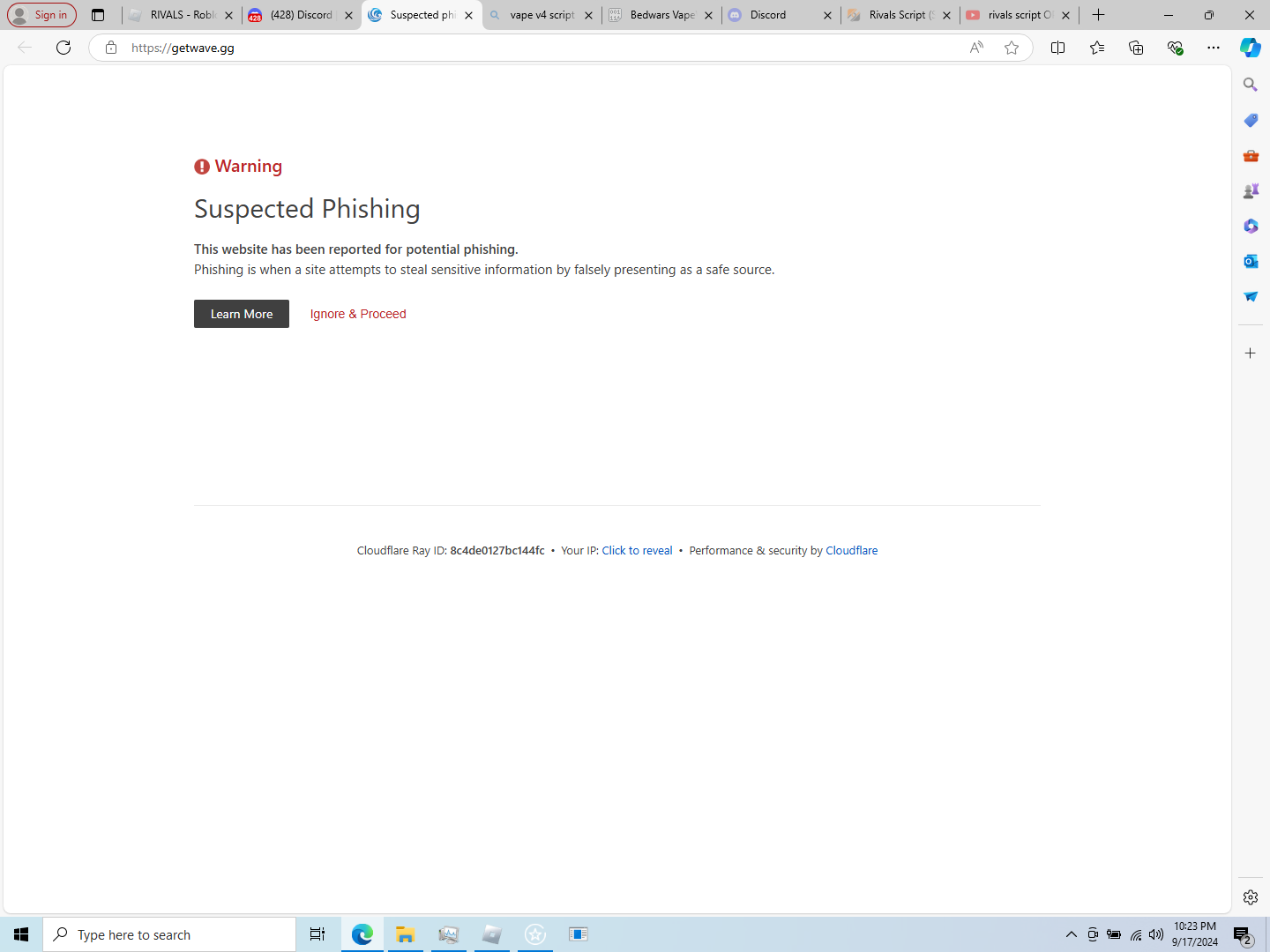Open Windows Start menu

21,934
